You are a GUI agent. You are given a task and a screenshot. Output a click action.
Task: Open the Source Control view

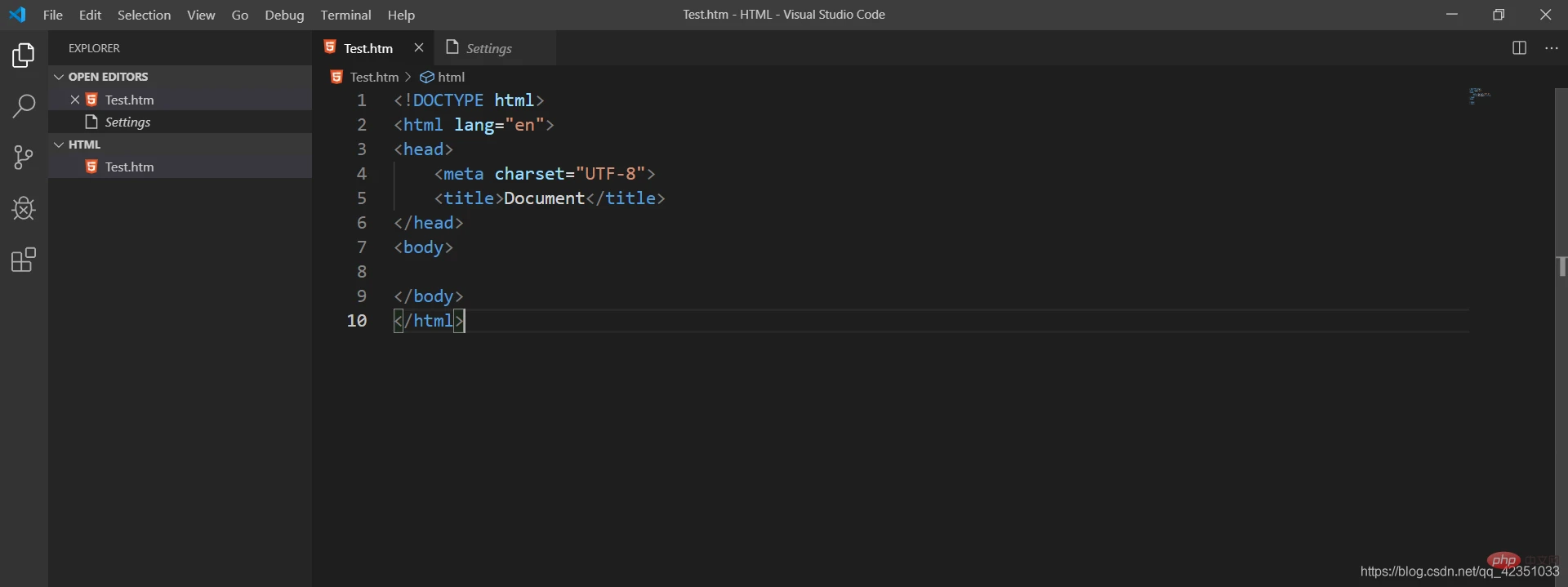tap(24, 157)
